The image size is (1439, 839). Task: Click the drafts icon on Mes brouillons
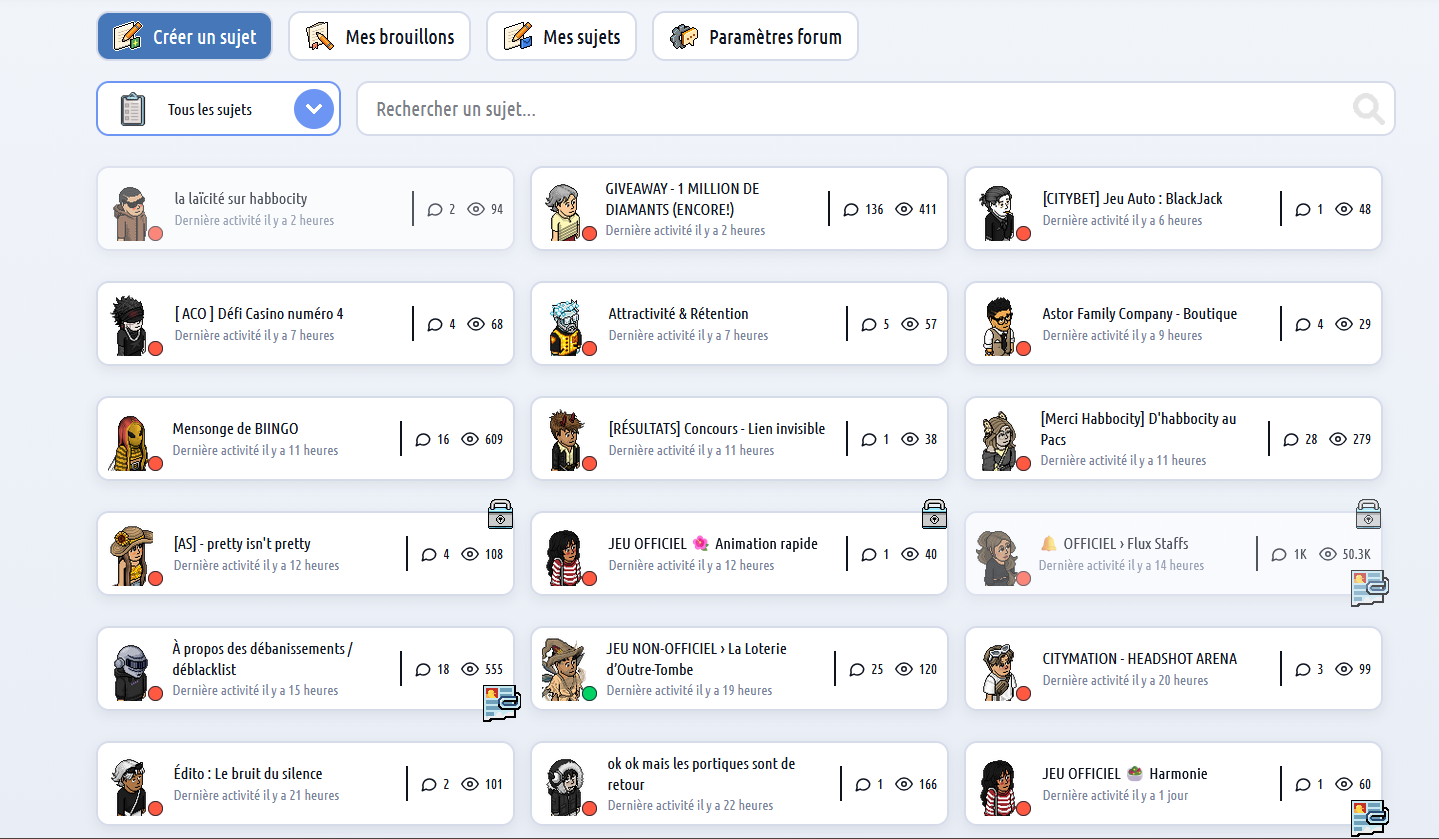tap(320, 37)
